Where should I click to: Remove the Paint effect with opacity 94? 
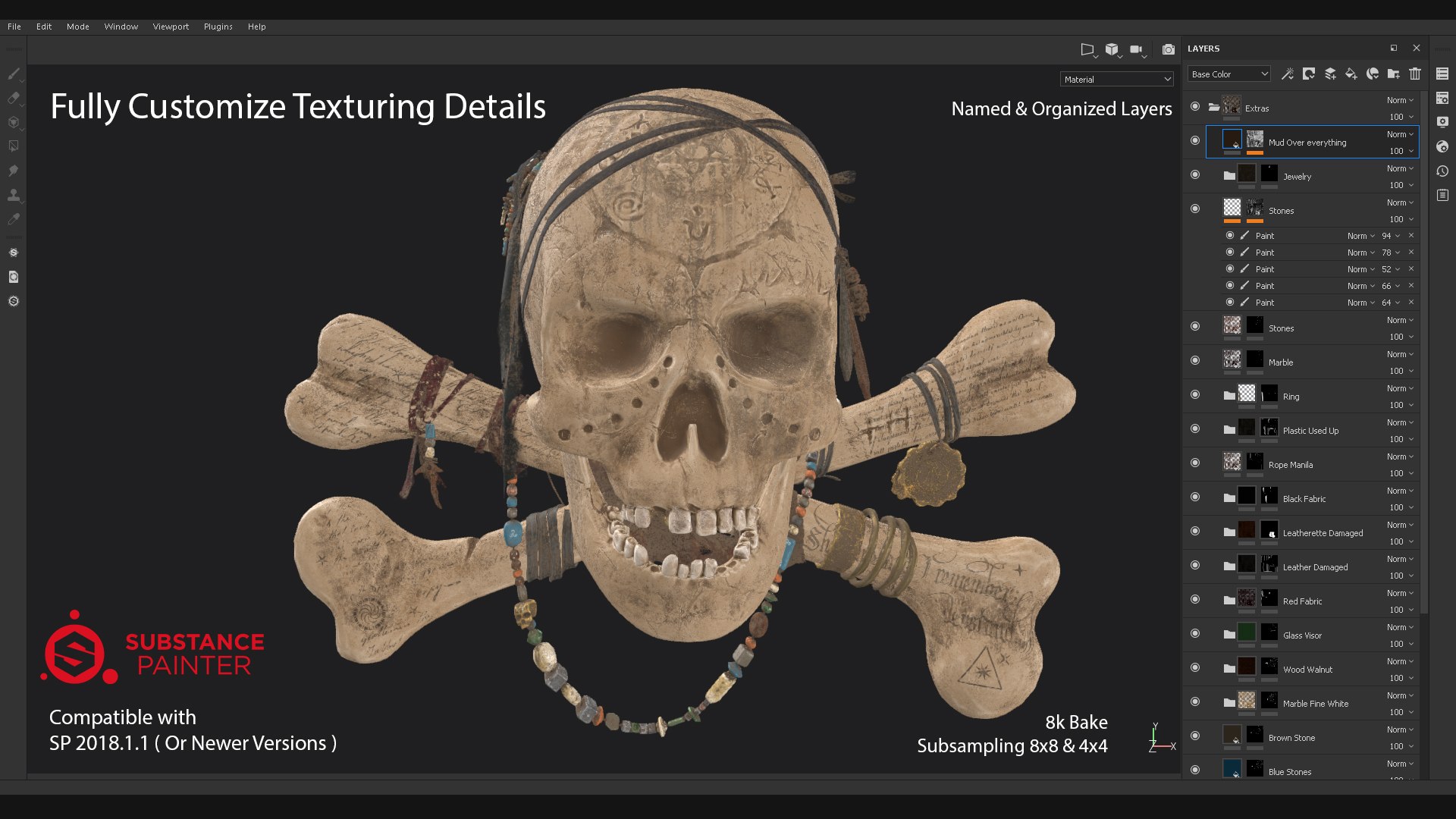[x=1411, y=236]
